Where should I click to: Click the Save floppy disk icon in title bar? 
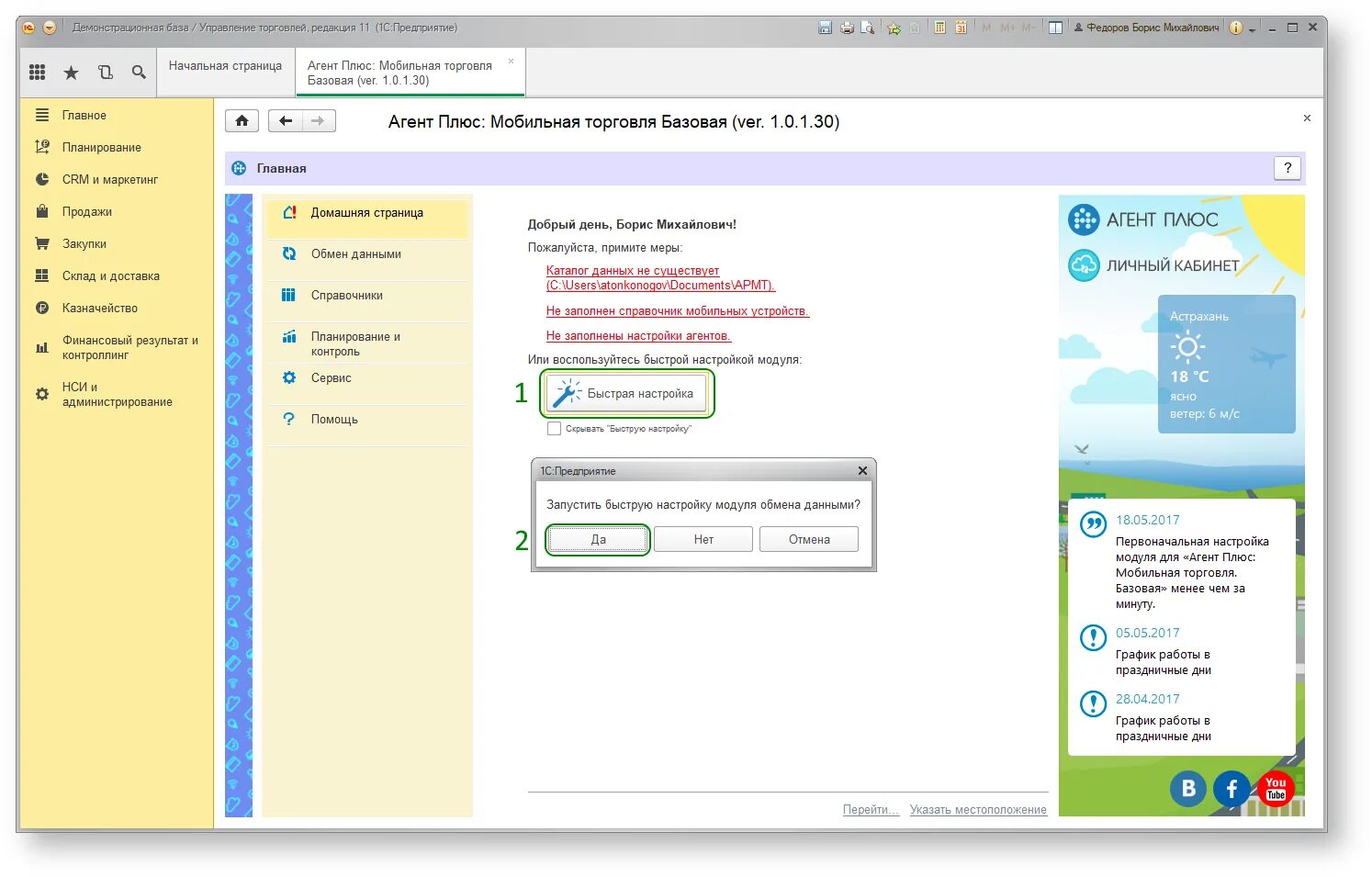(x=825, y=28)
